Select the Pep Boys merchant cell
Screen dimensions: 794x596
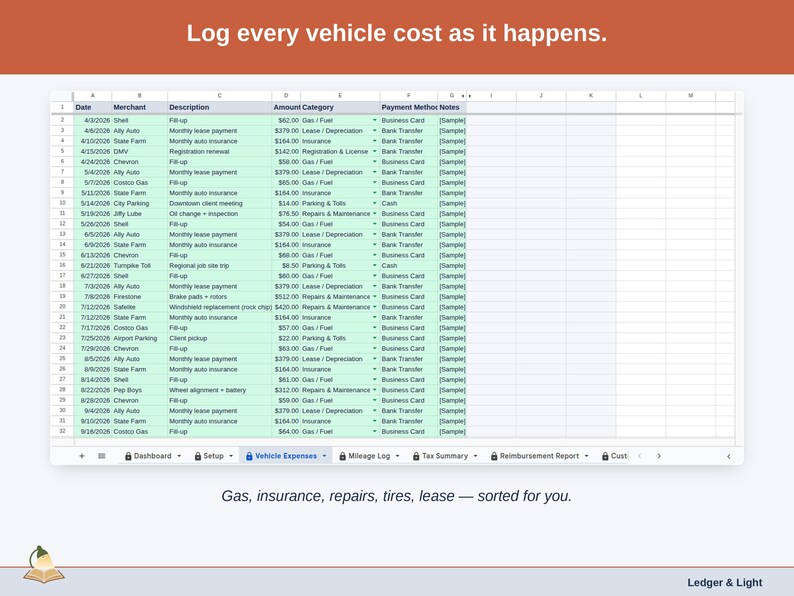coord(139,390)
